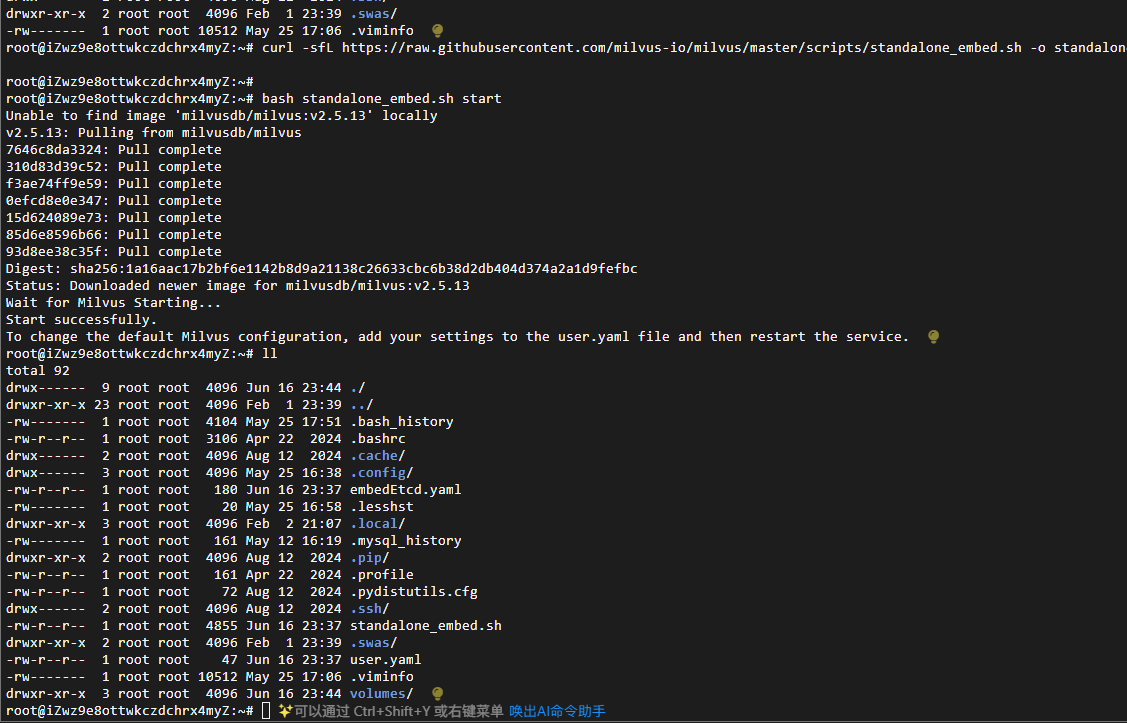
Task: Click the terminal cursor block at the last prompt
Action: coord(266,711)
